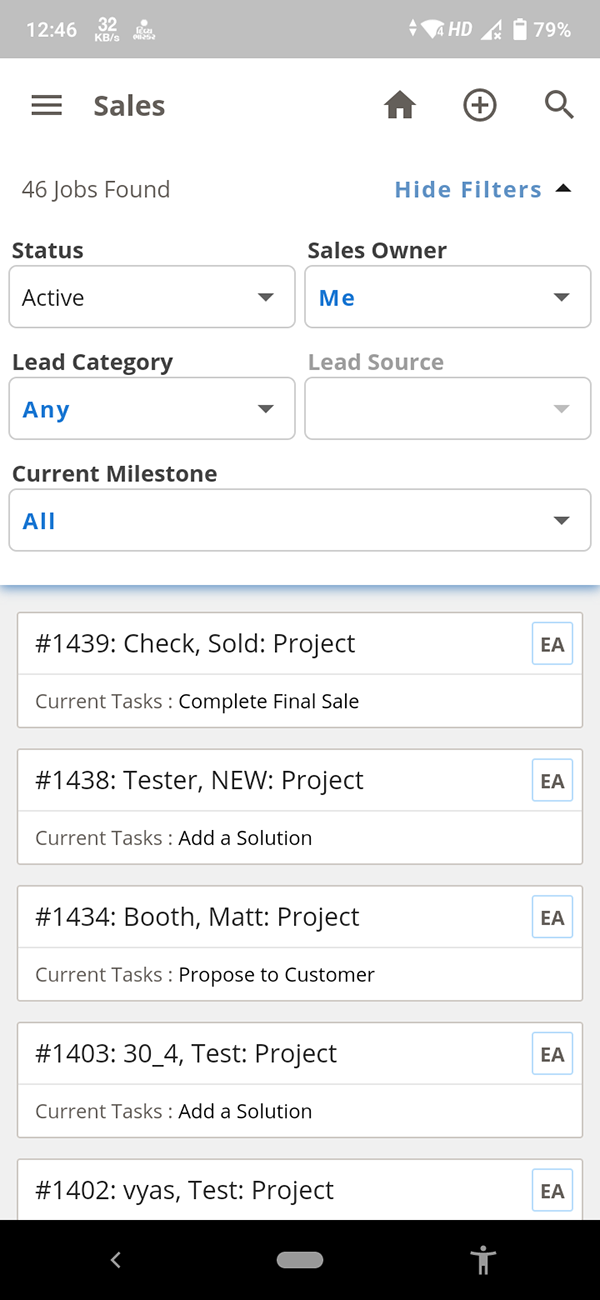Tap the add new job plus icon

click(x=480, y=106)
